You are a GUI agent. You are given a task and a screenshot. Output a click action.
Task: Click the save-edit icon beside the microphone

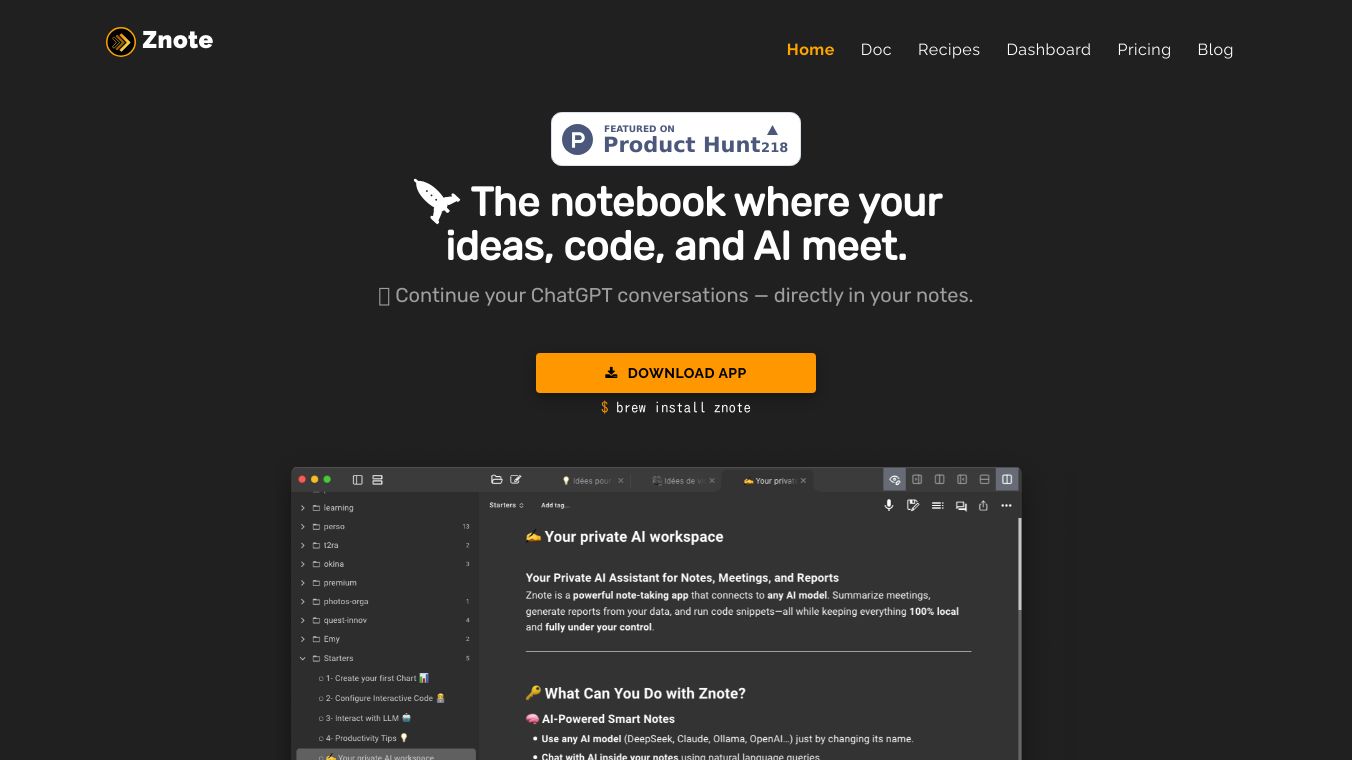tap(913, 506)
